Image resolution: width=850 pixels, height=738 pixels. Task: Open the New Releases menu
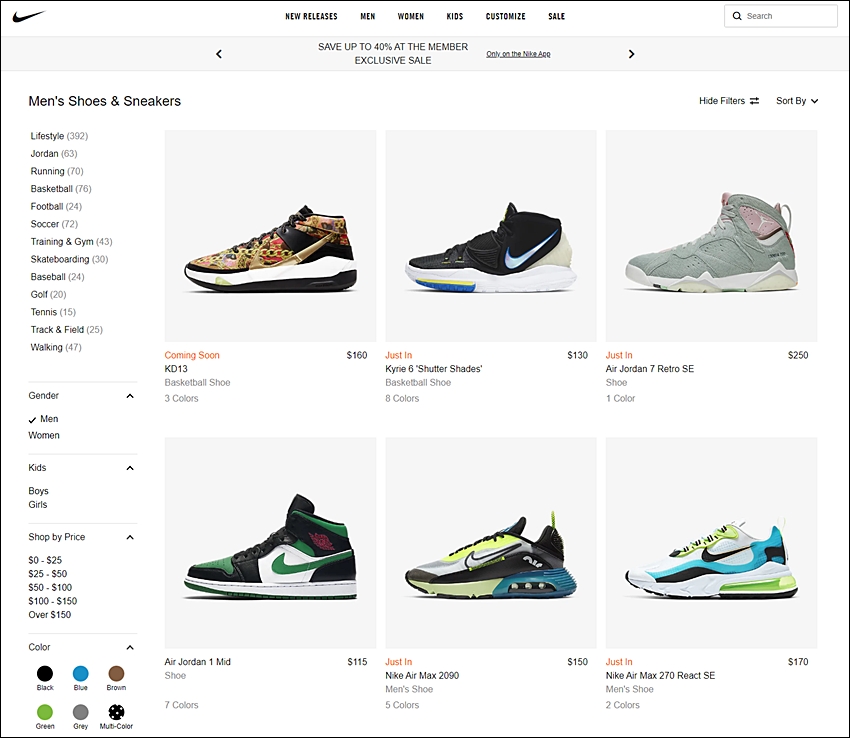tap(311, 16)
